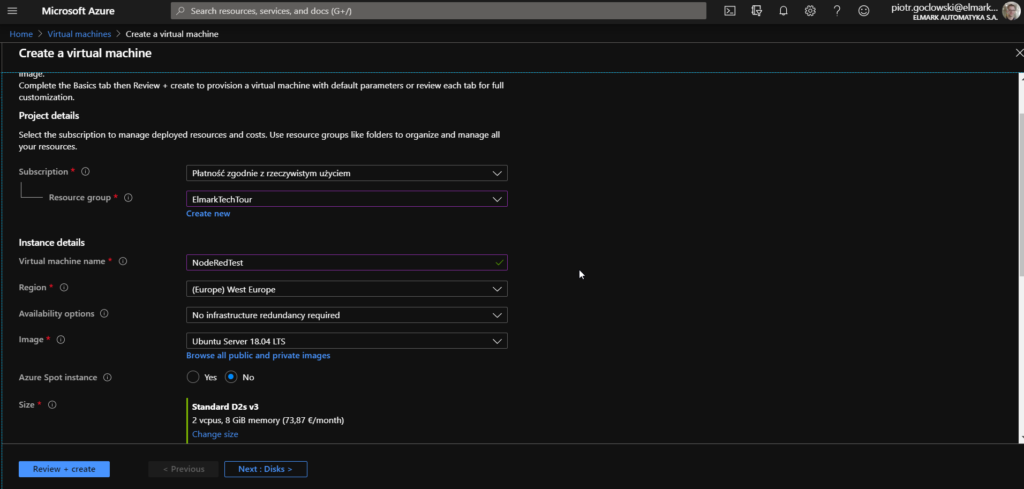Open the Azure portal hamburger menu

pyautogui.click(x=12, y=11)
